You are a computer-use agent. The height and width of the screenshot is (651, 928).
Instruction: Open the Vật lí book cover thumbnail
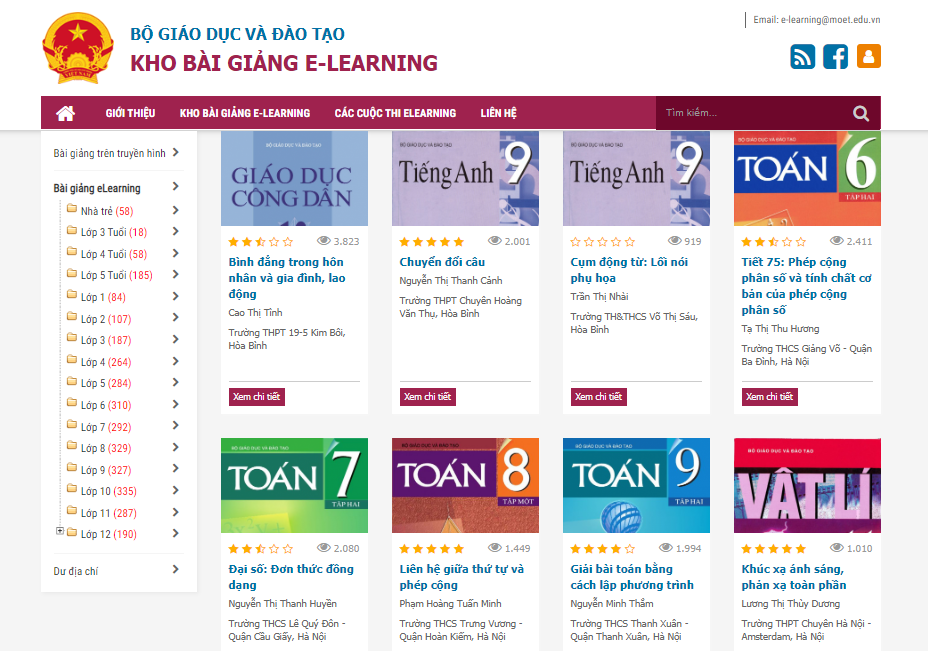pyautogui.click(x=807, y=485)
